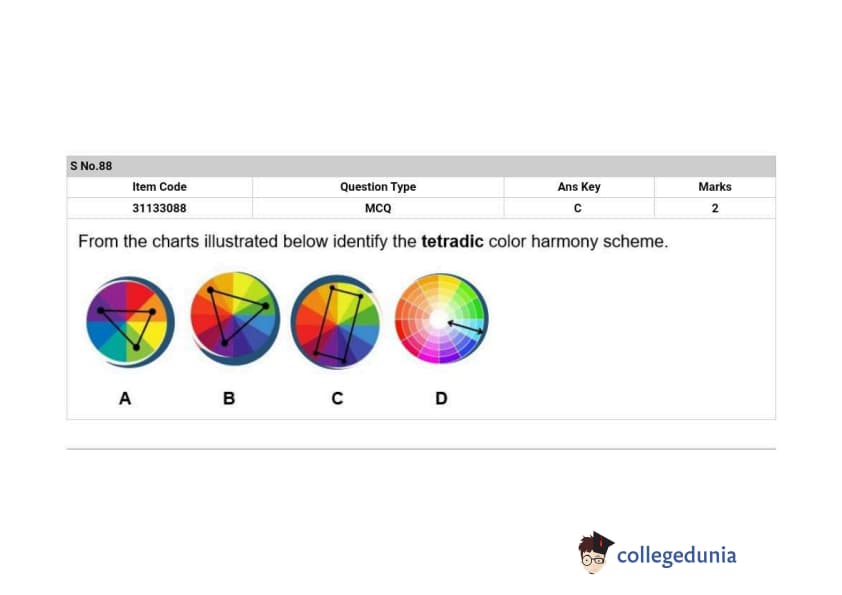Click the MCQ question type cell
This screenshot has height=595, width=842.
click(x=378, y=208)
